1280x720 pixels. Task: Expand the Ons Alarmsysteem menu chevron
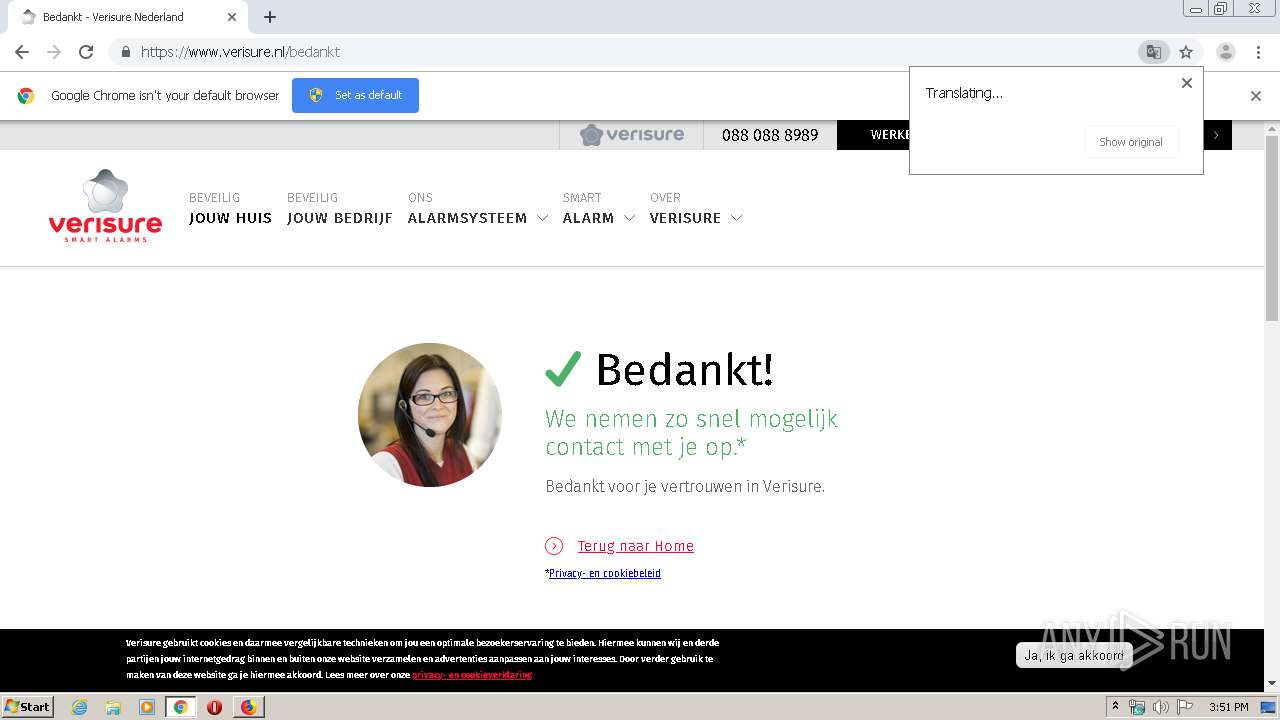pyautogui.click(x=542, y=218)
